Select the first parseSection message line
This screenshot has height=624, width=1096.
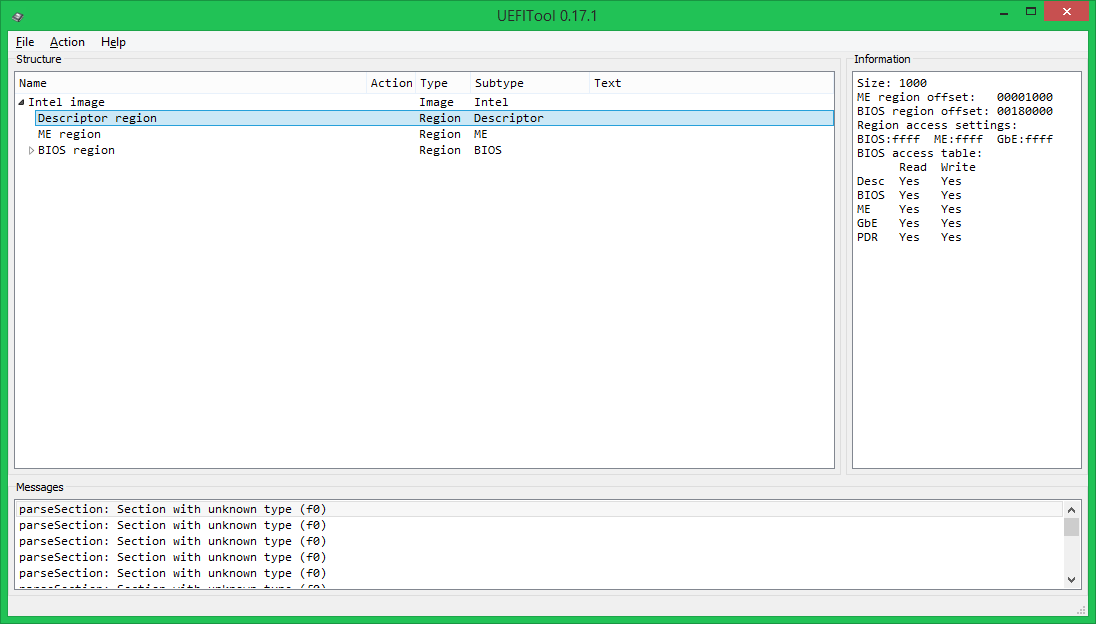pos(539,509)
